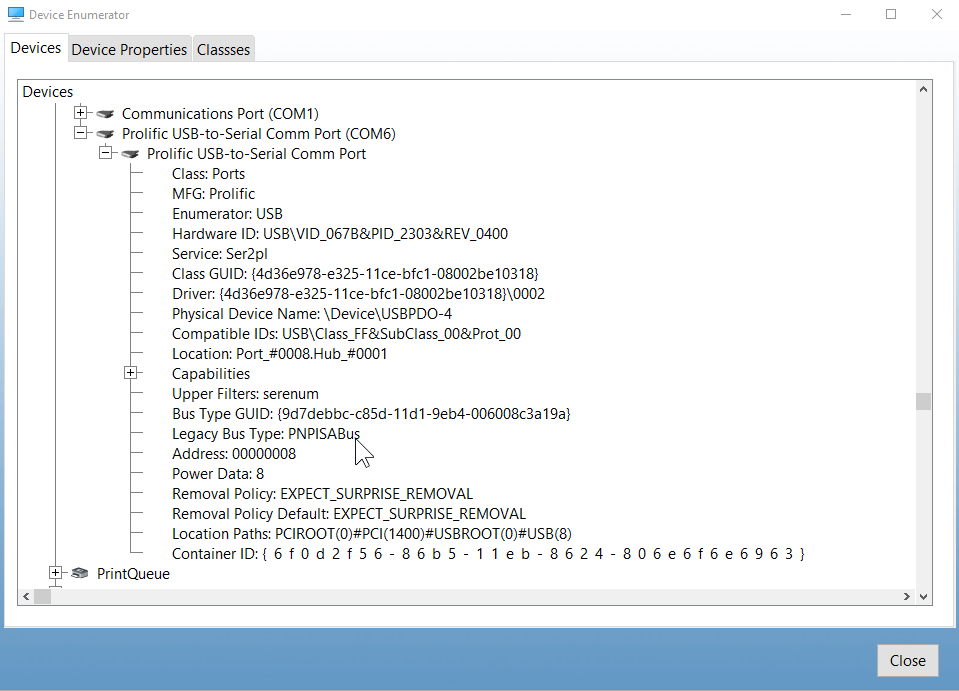Click the Communications Port (COM1) device icon
Screen dimensions: 959x691
tap(106, 114)
